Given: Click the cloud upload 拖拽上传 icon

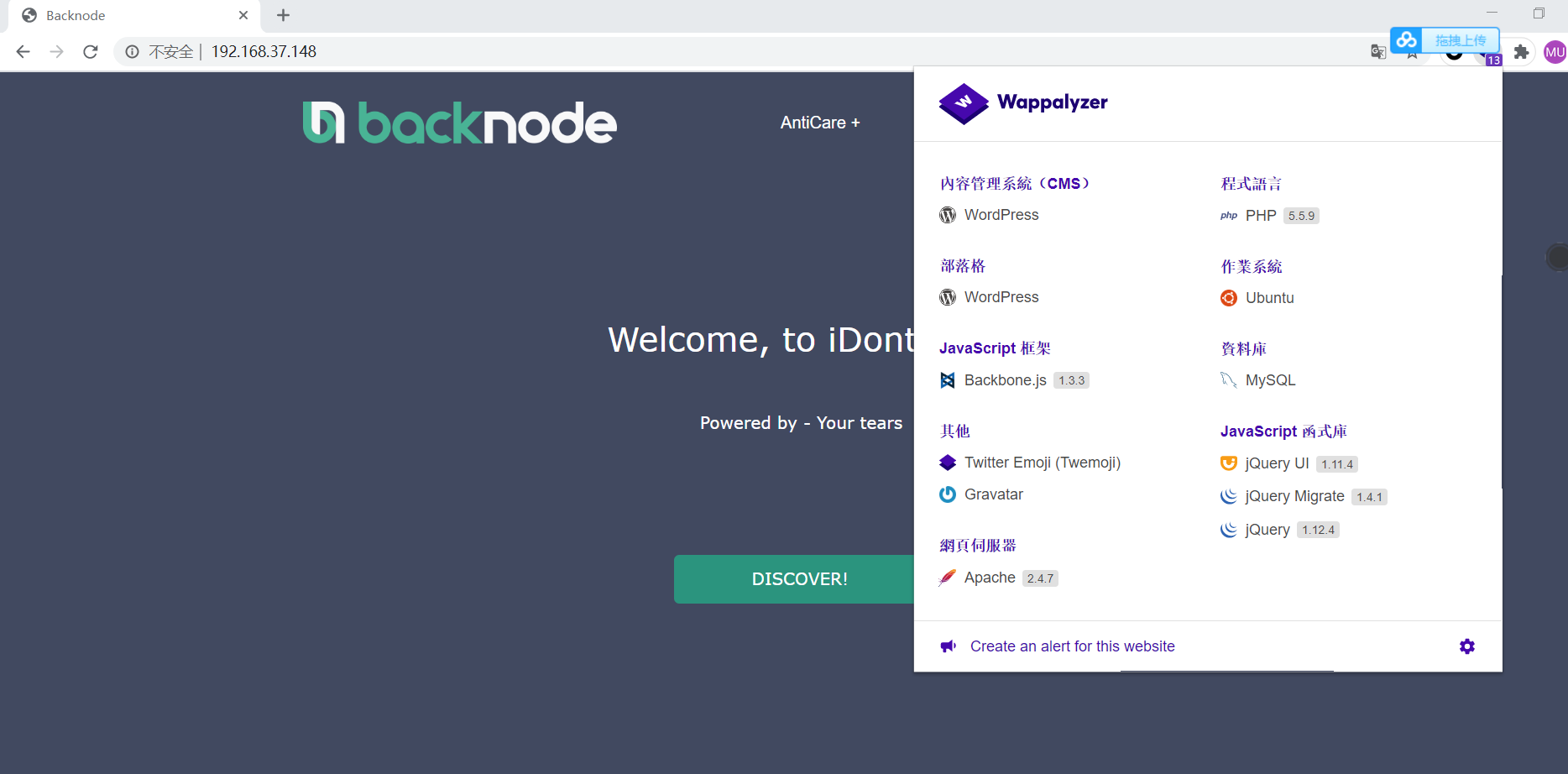Looking at the screenshot, I should (x=1407, y=40).
